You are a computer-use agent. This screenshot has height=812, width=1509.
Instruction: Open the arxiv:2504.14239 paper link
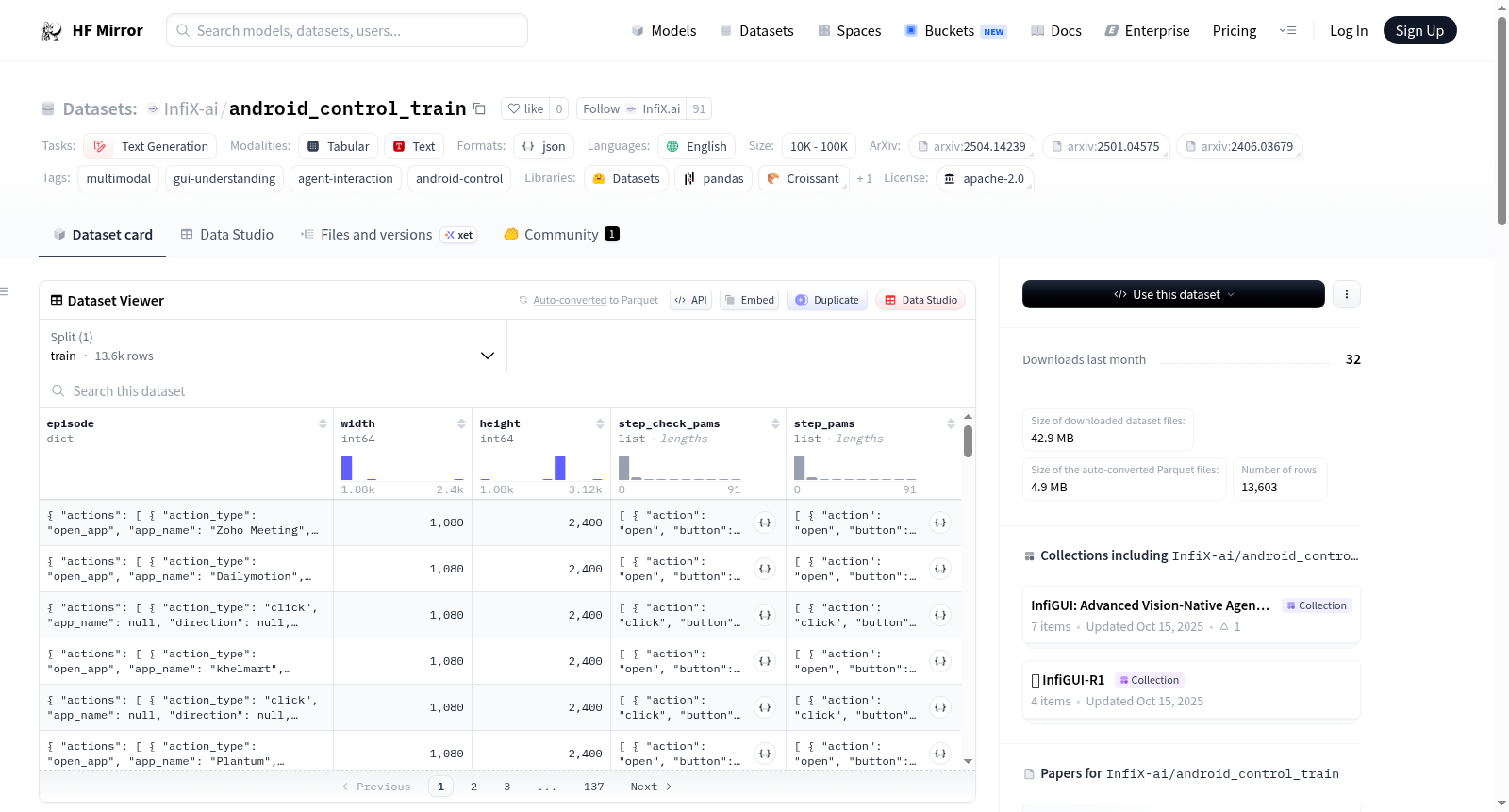972,146
